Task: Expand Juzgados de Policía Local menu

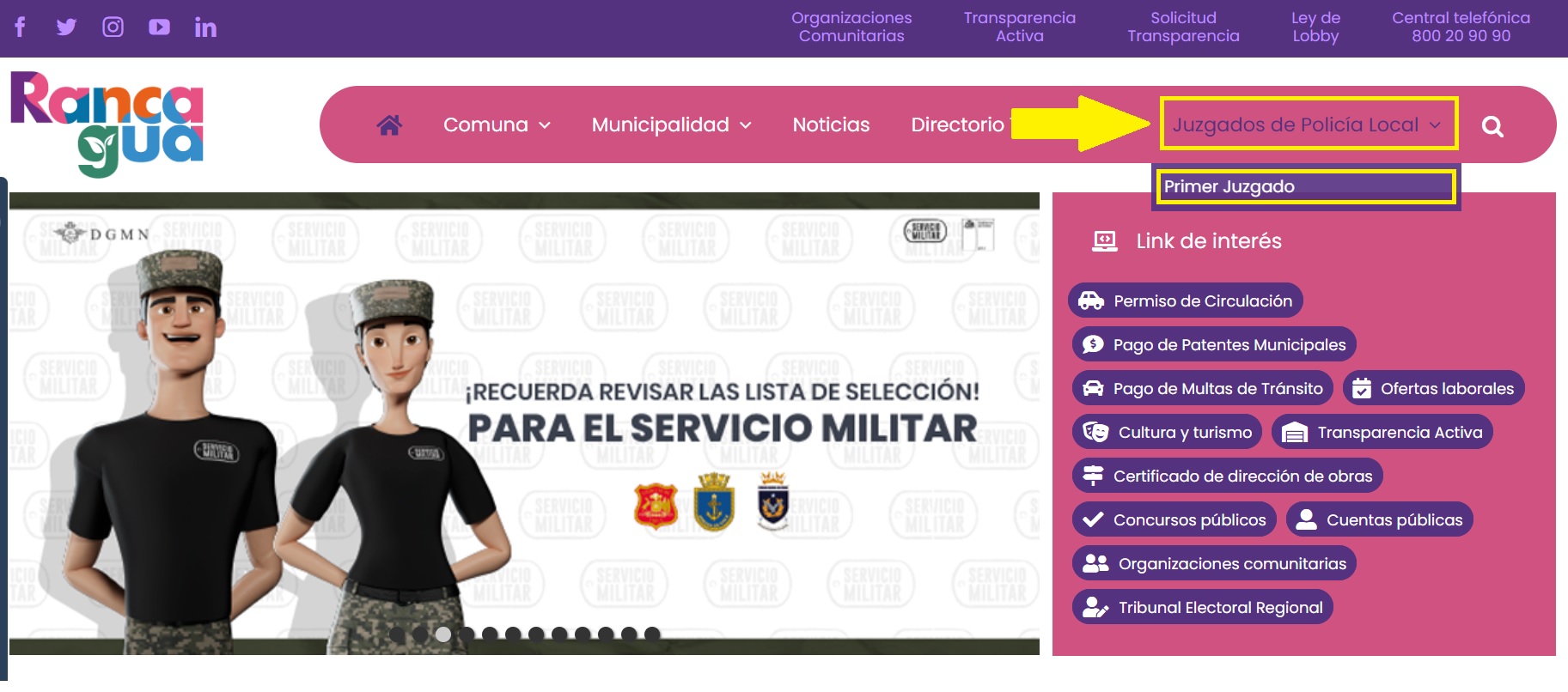Action: coord(1307,124)
